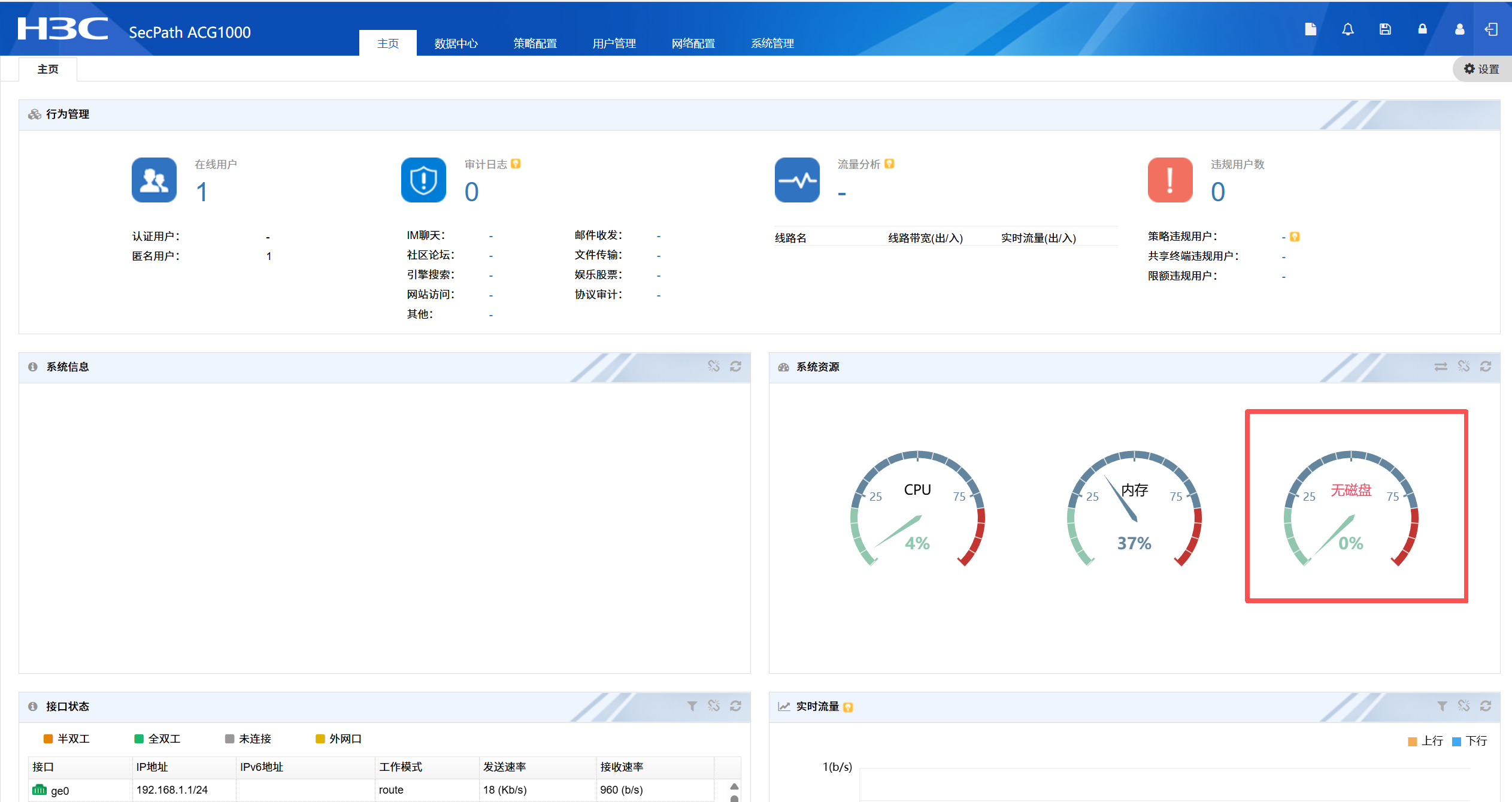The height and width of the screenshot is (802, 1512).
Task: Open the filter icon in 接口状态 panel
Action: [692, 706]
